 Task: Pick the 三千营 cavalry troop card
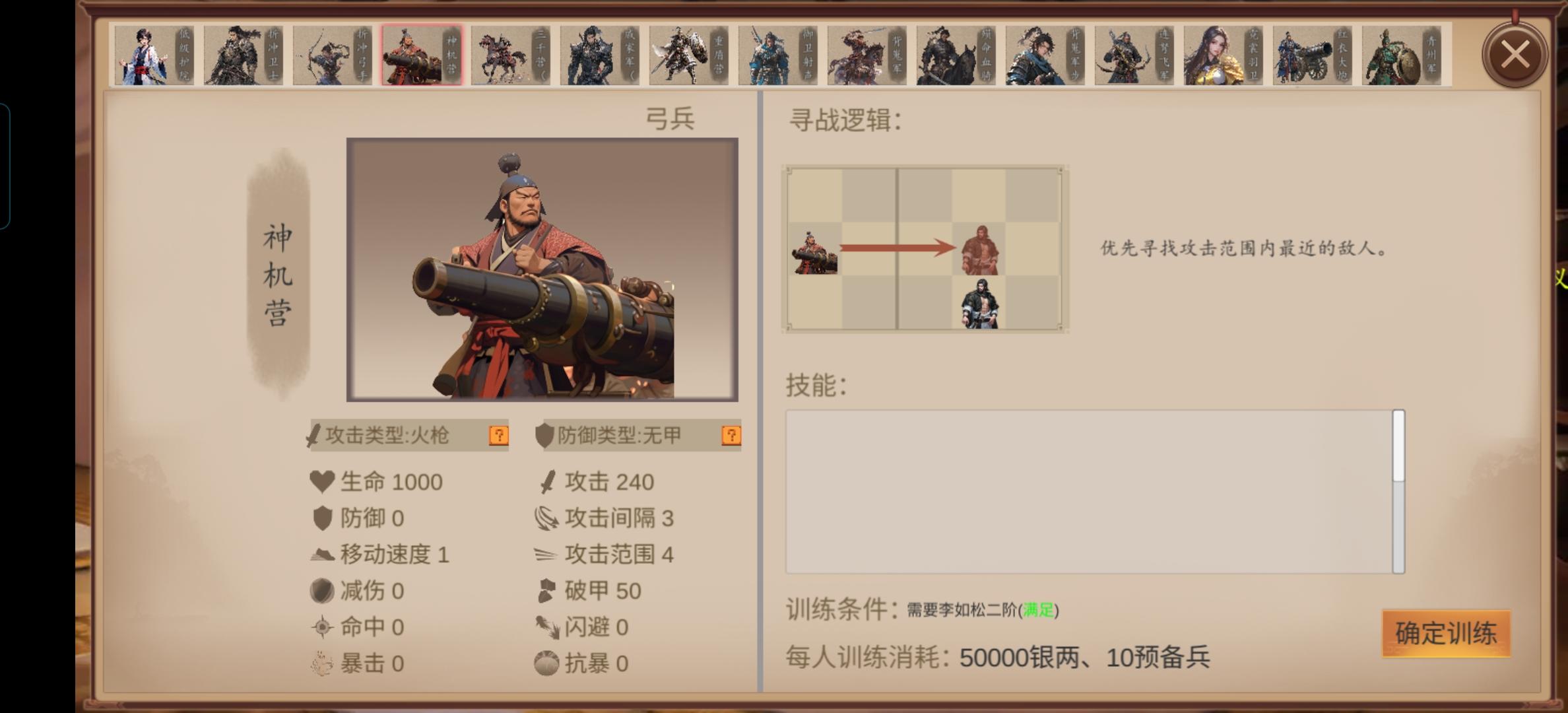click(510, 55)
